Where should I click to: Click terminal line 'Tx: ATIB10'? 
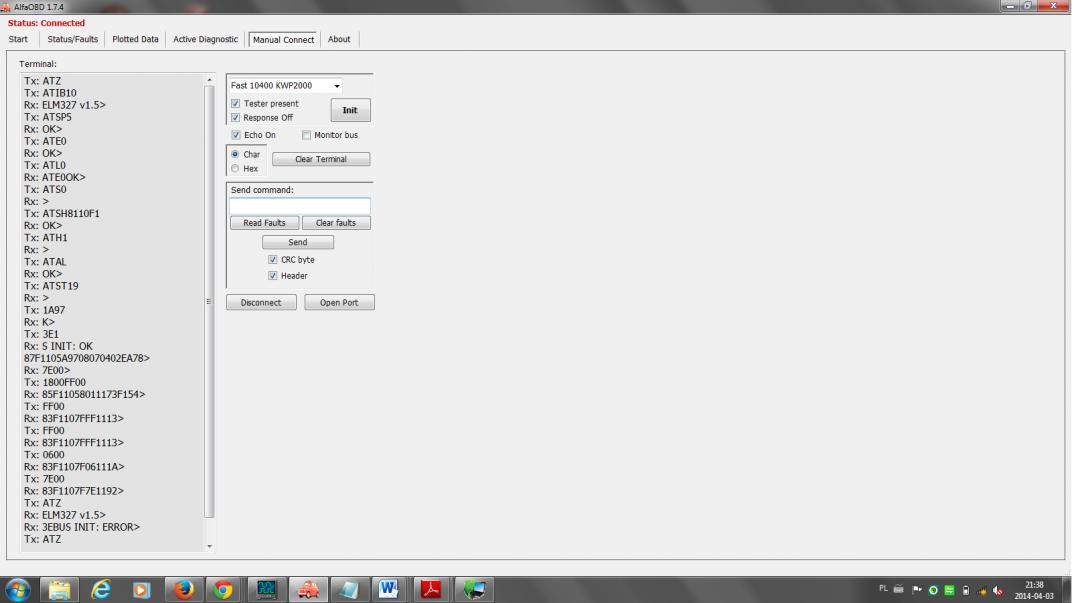coord(50,93)
